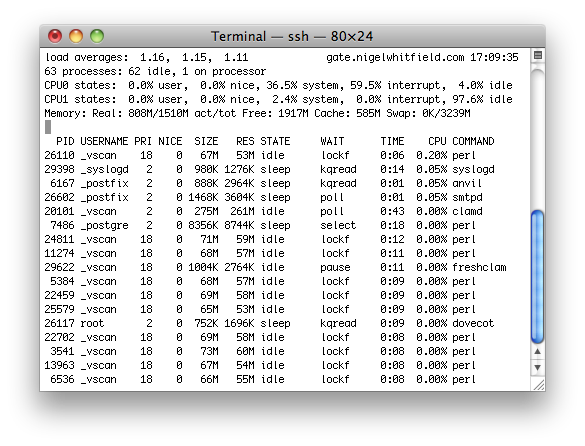Image resolution: width=585 pixels, height=446 pixels.
Task: Click the gray cursor block in terminal
Action: [x=48, y=127]
